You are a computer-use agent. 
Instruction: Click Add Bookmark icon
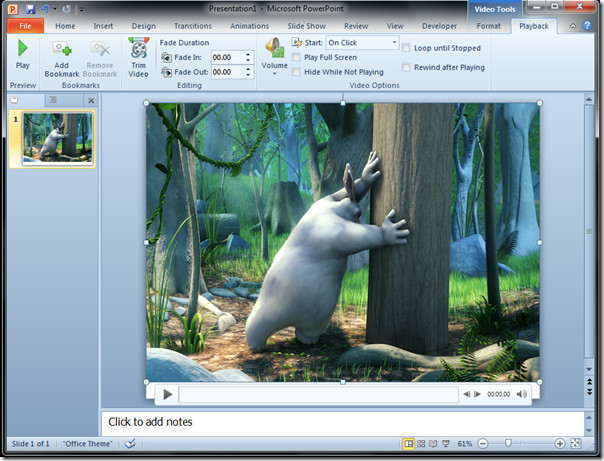(x=62, y=49)
